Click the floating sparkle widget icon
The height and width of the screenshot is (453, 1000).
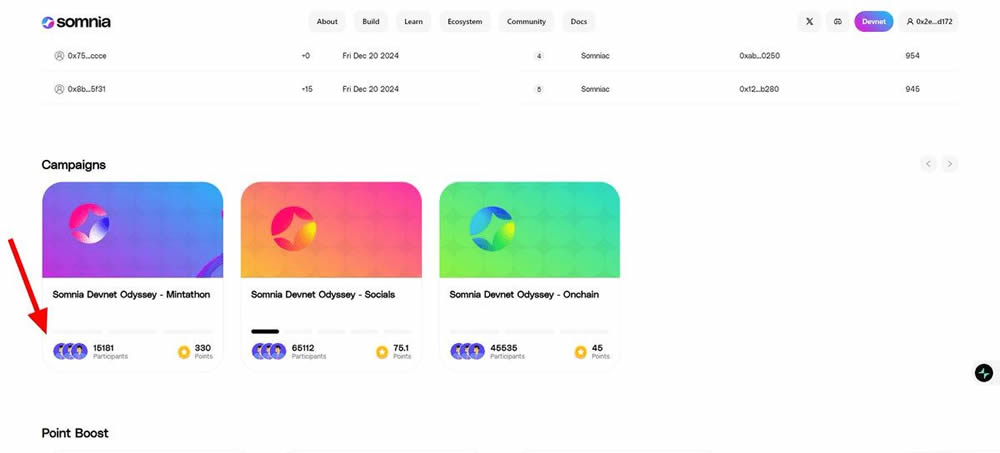984,373
